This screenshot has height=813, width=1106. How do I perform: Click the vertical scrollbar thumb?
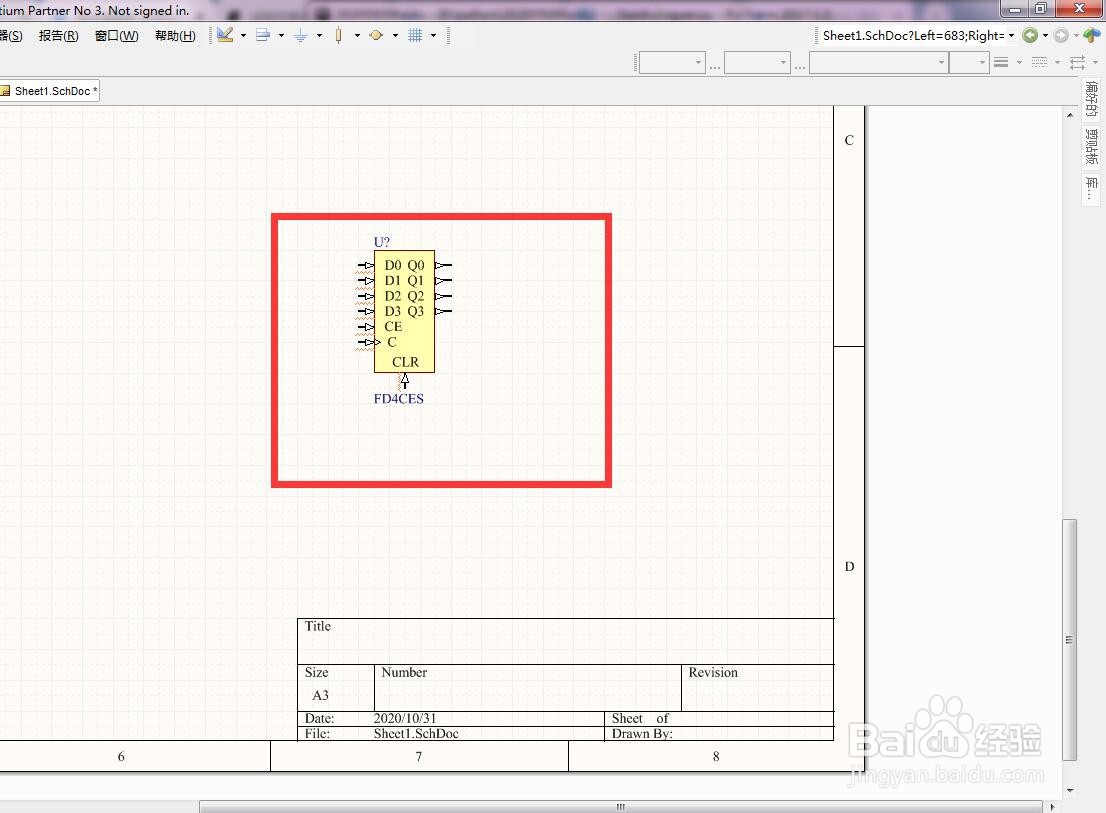coord(1070,640)
